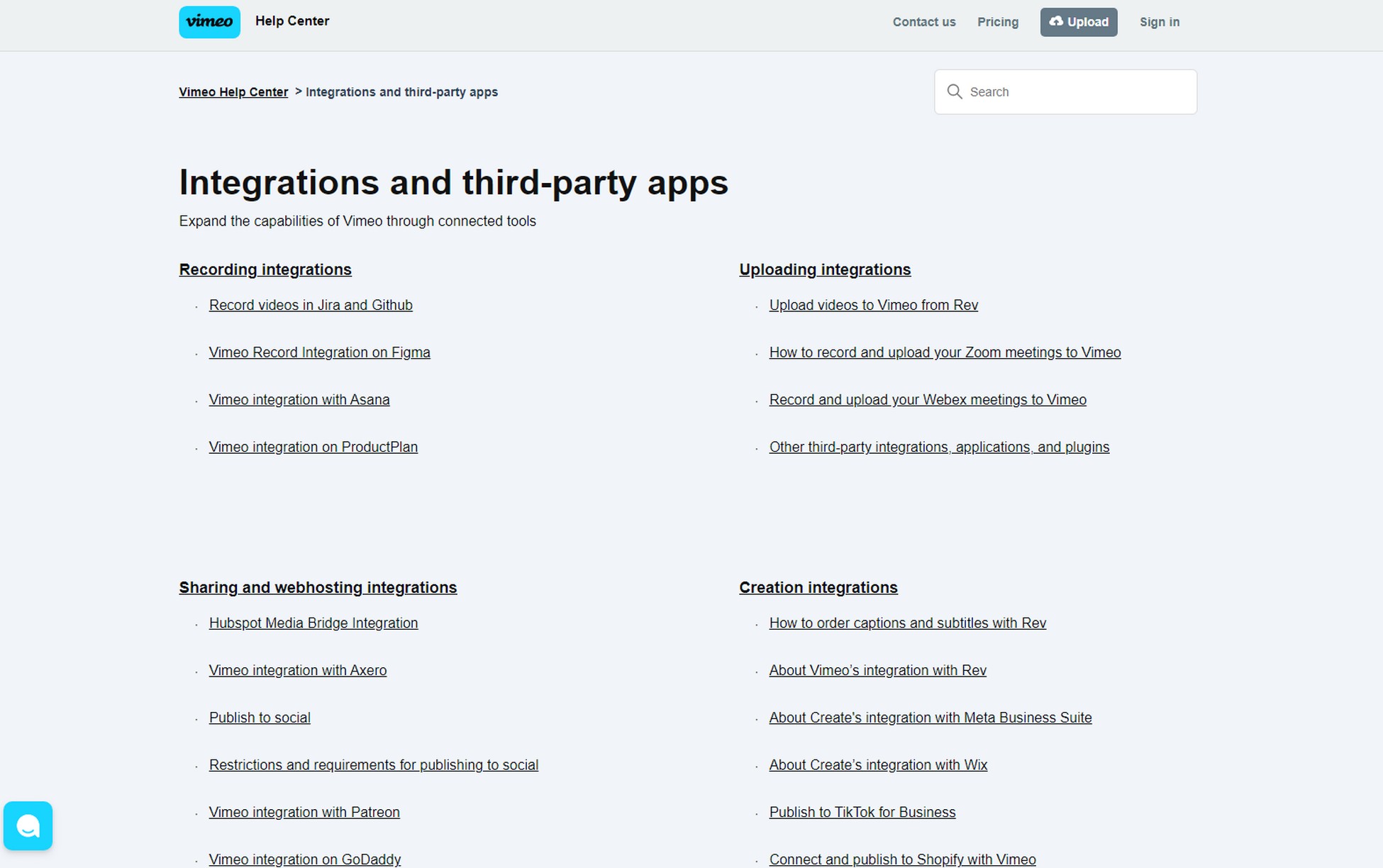Click the search magnifier icon
The height and width of the screenshot is (868, 1383).
pos(955,91)
